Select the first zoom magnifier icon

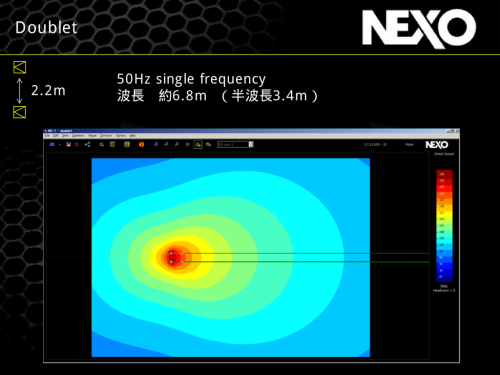[x=156, y=144]
